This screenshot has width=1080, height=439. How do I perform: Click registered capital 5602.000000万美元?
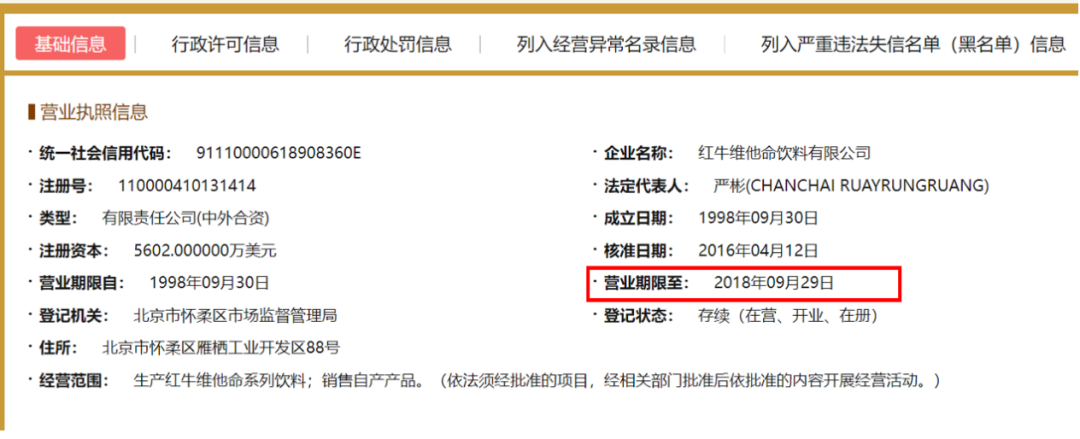tap(206, 251)
